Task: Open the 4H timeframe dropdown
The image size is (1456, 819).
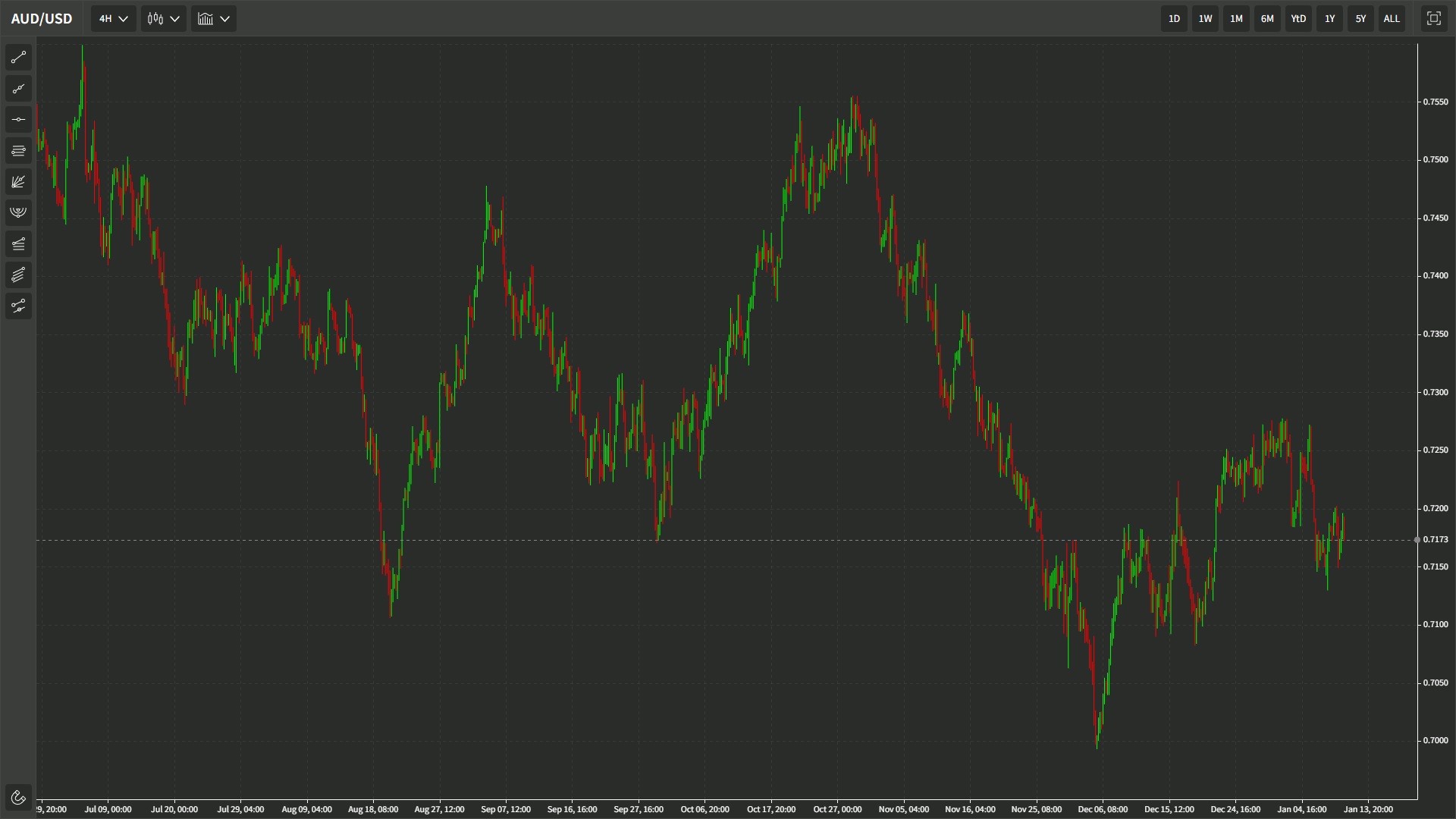Action: pos(114,19)
